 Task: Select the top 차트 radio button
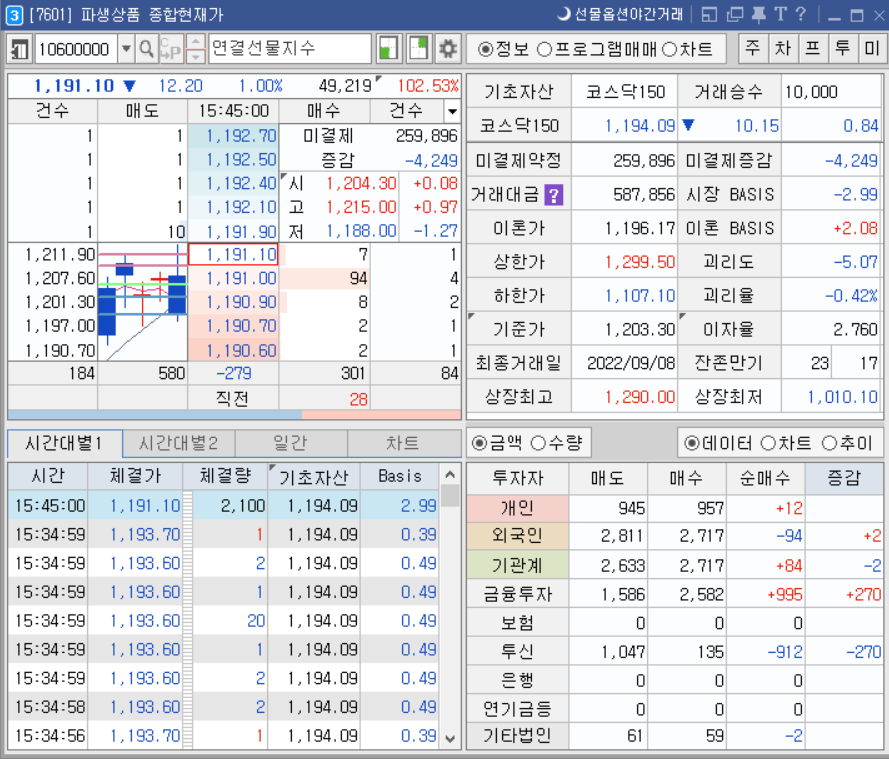point(687,49)
